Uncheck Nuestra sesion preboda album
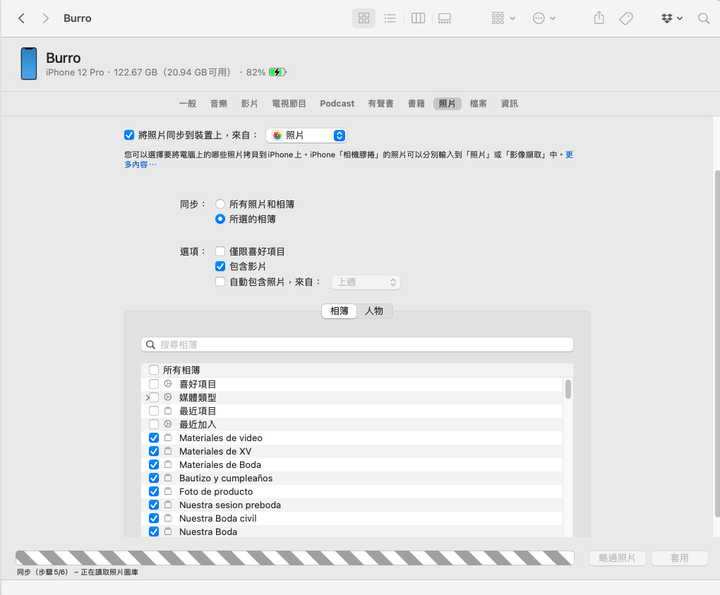Image resolution: width=720 pixels, height=595 pixels. 153,505
